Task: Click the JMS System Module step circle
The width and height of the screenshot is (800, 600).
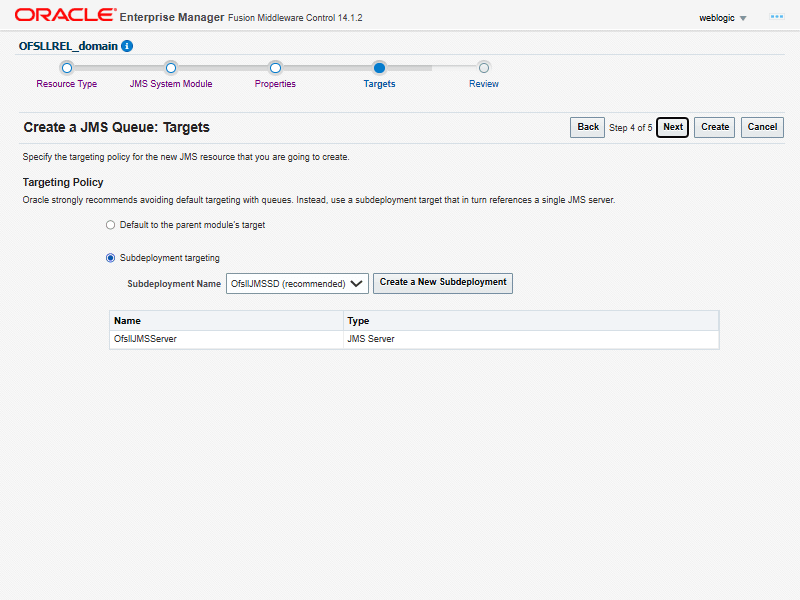Action: [171, 68]
